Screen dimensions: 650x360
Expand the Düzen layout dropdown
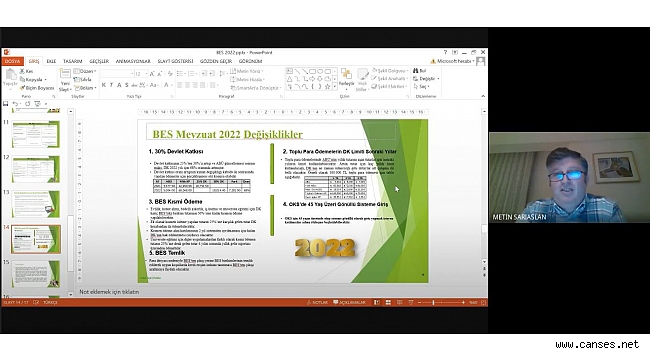point(85,71)
